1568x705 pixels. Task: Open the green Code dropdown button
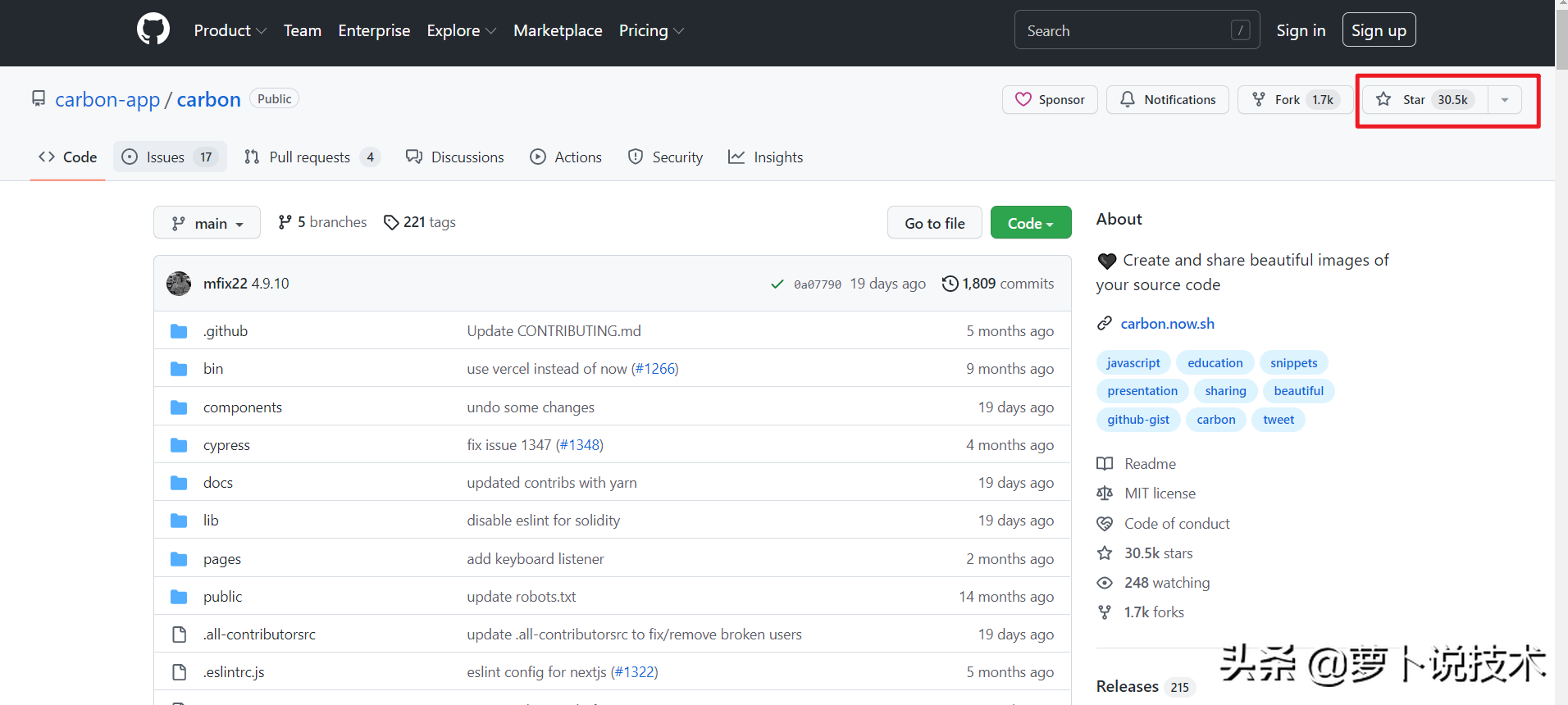(x=1031, y=223)
